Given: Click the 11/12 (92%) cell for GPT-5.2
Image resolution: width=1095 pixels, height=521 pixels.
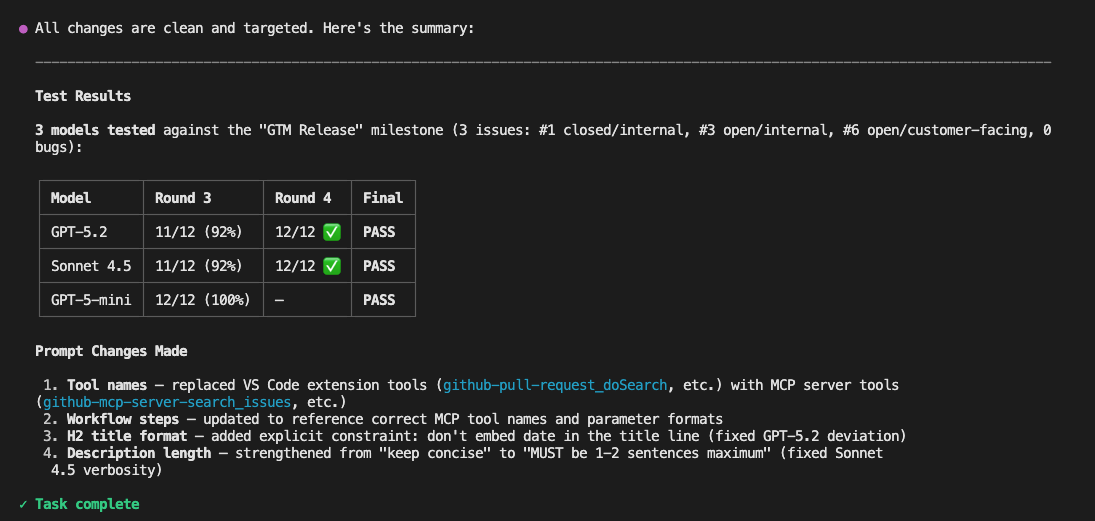Looking at the screenshot, I should coord(199,232).
